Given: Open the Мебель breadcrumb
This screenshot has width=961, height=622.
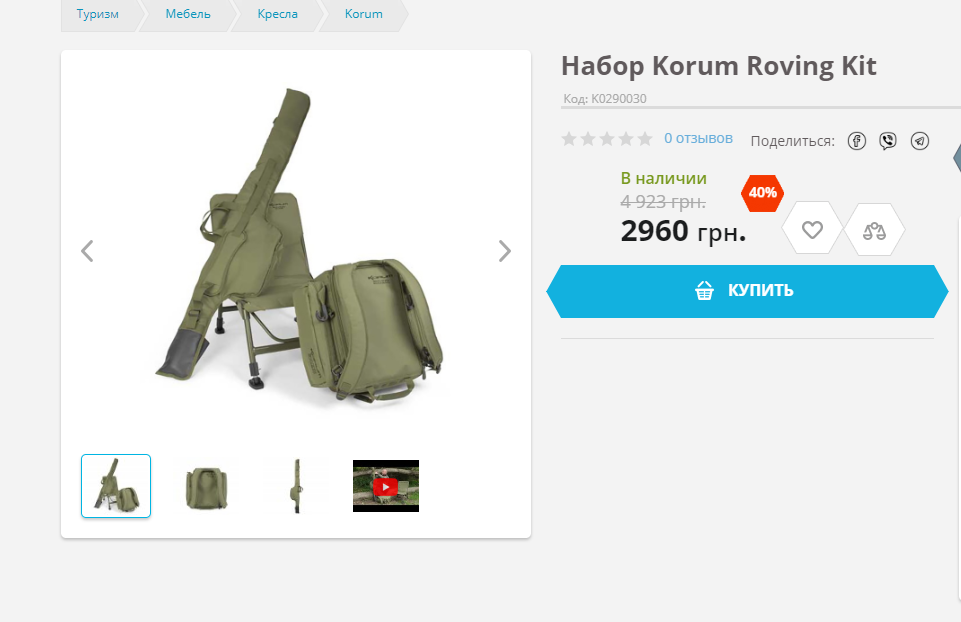Looking at the screenshot, I should click(x=188, y=13).
